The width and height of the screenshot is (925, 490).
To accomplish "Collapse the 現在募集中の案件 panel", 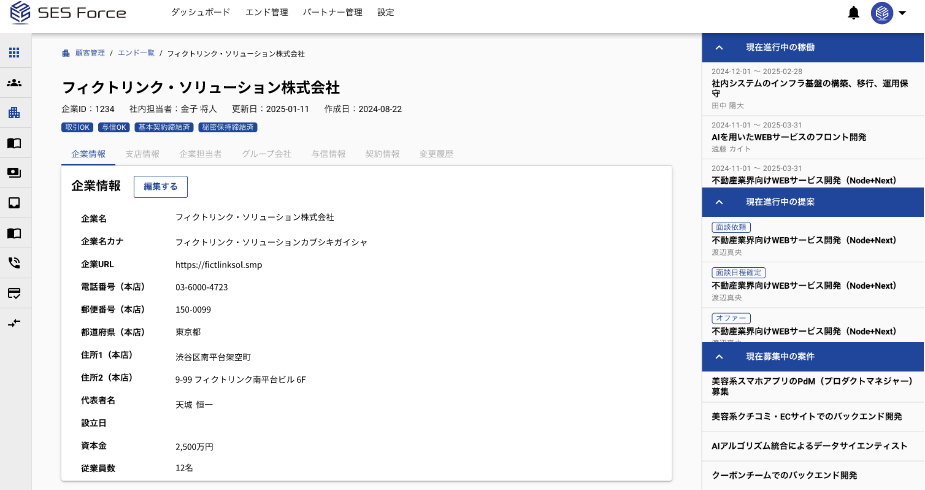I will point(719,356).
